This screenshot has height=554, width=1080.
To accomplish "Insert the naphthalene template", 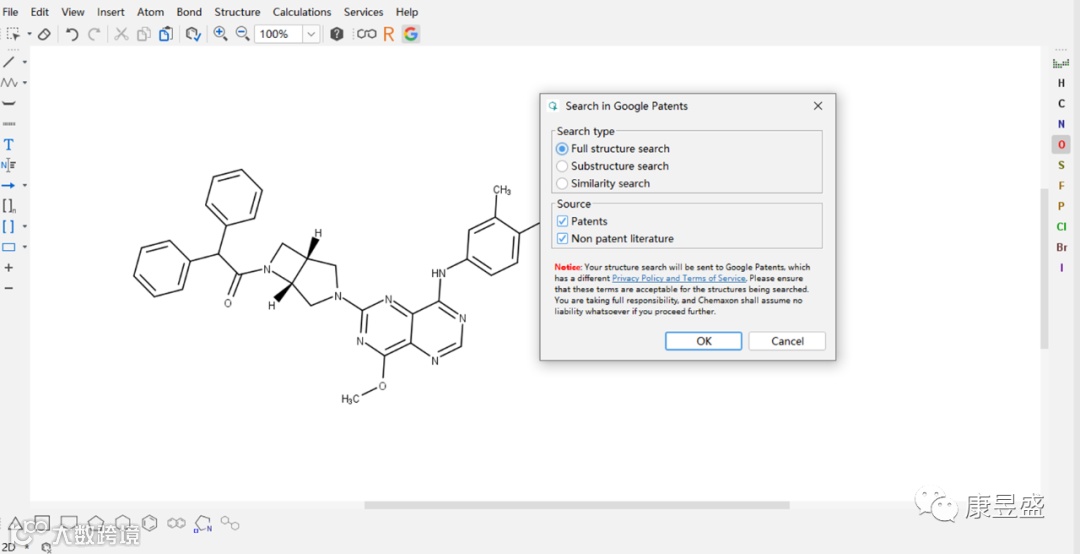I will [176, 523].
